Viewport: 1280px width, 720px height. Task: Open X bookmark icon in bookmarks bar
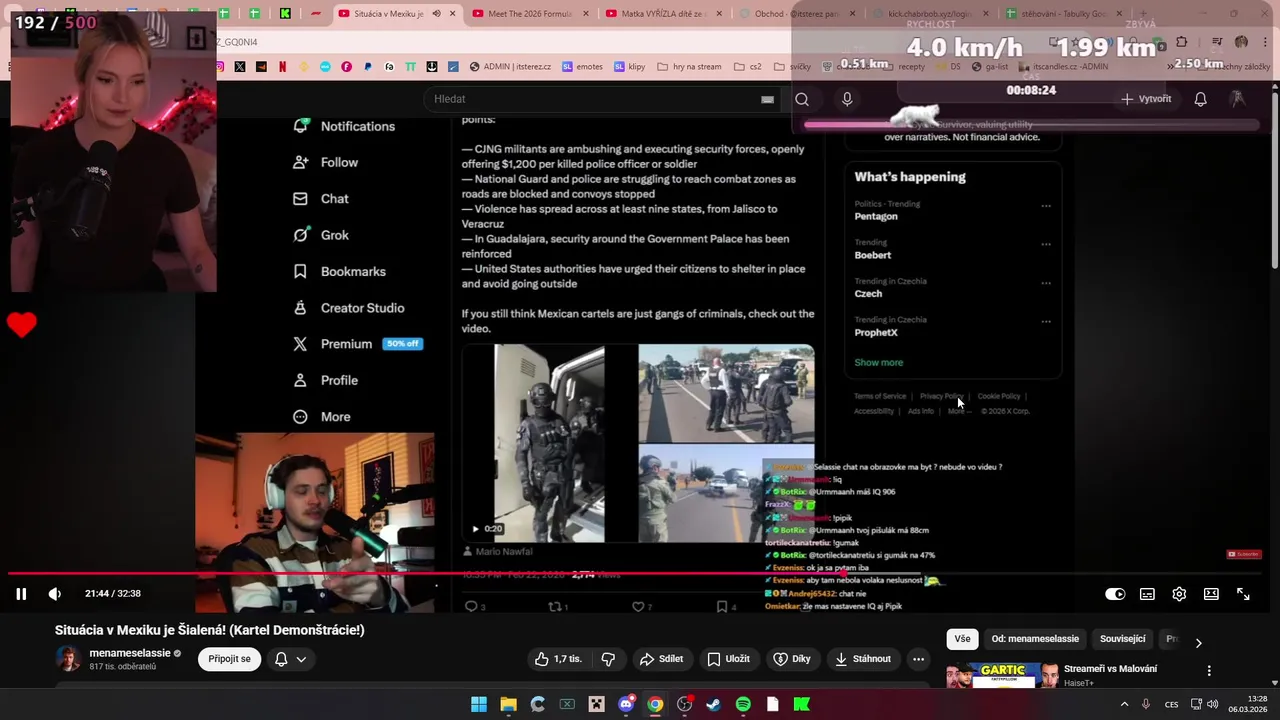(240, 67)
